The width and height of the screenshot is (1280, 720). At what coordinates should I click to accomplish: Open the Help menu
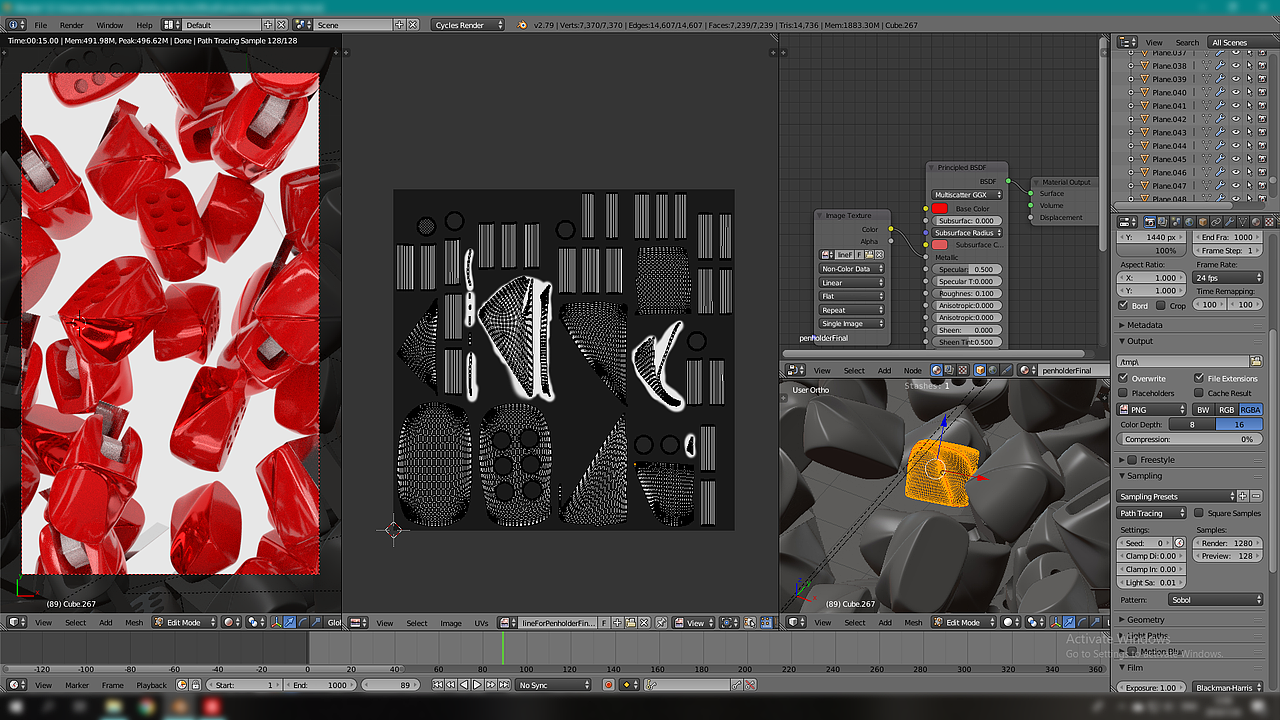[145, 24]
